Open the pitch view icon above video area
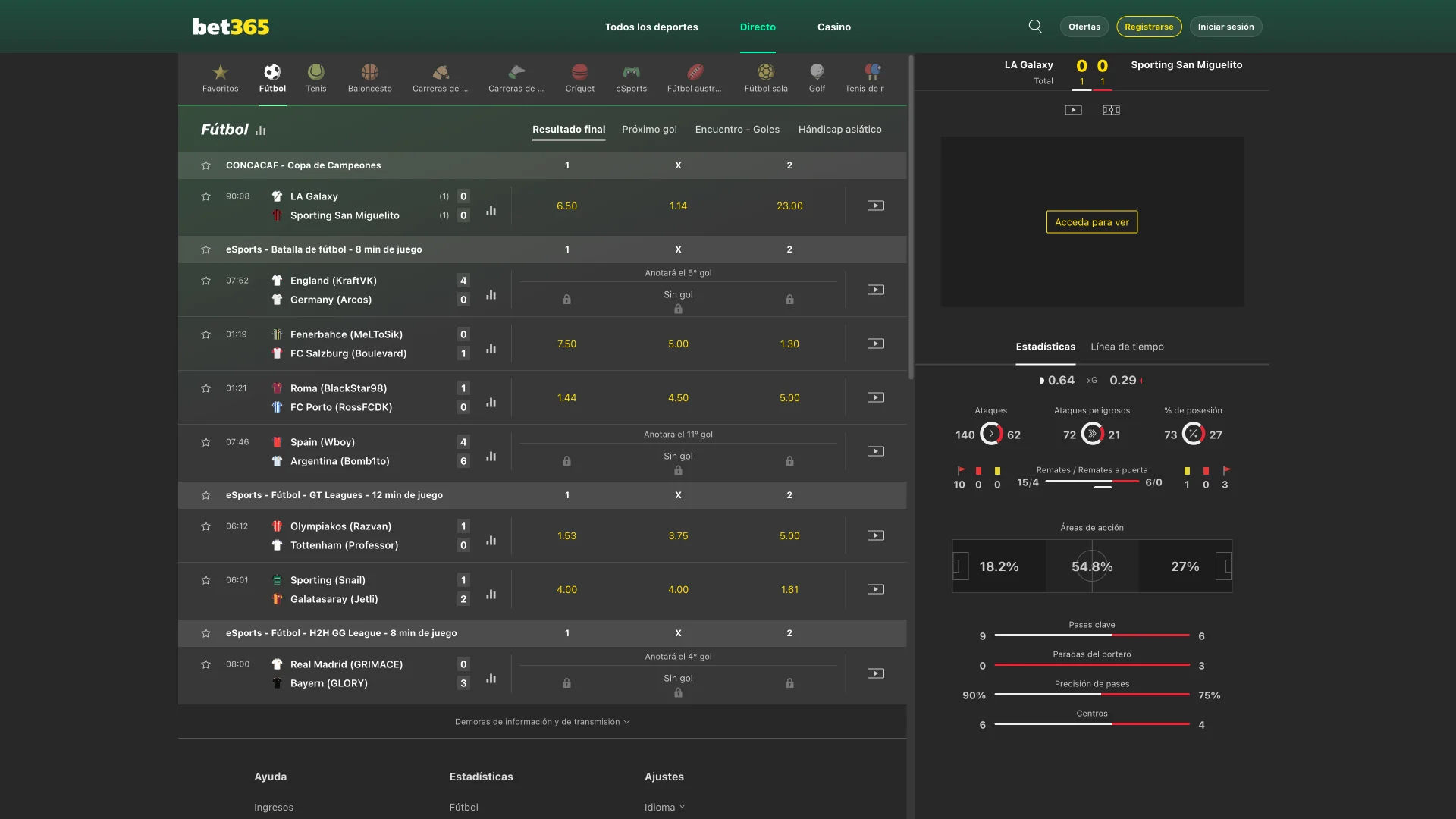 [x=1110, y=109]
